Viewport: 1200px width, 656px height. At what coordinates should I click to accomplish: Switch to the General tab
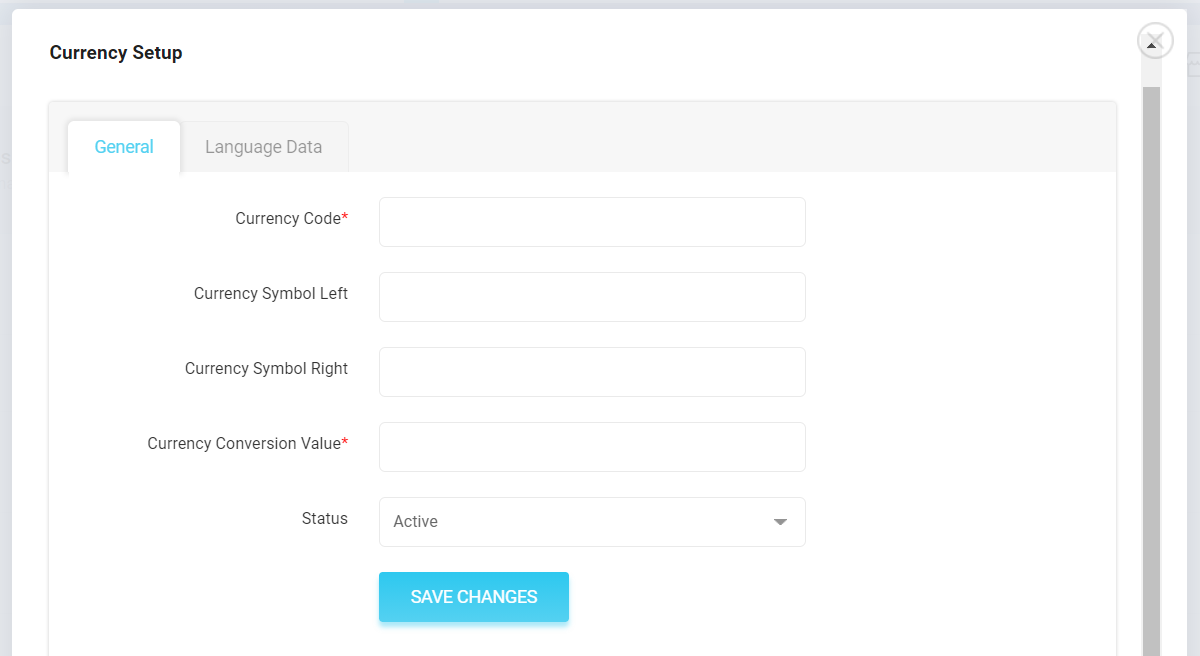(x=124, y=147)
